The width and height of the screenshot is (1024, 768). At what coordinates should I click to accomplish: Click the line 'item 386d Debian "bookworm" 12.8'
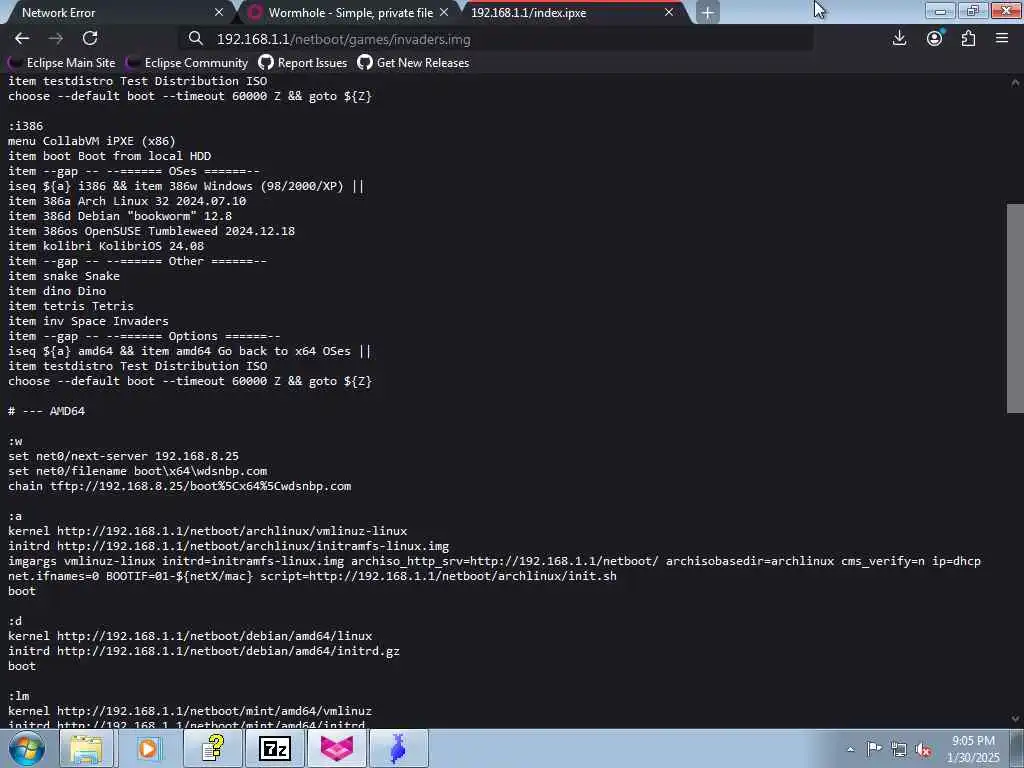[120, 216]
